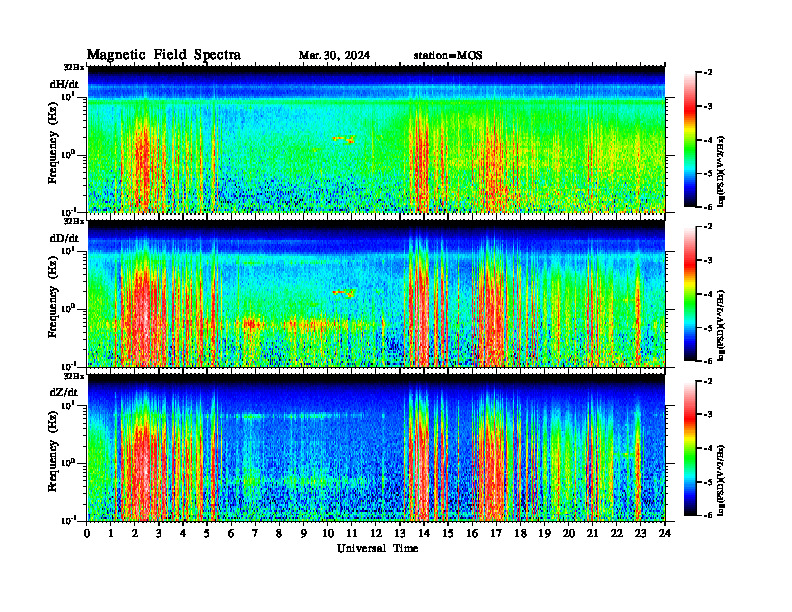Click the hour 9 tick label
The image size is (792, 612).
point(304,534)
